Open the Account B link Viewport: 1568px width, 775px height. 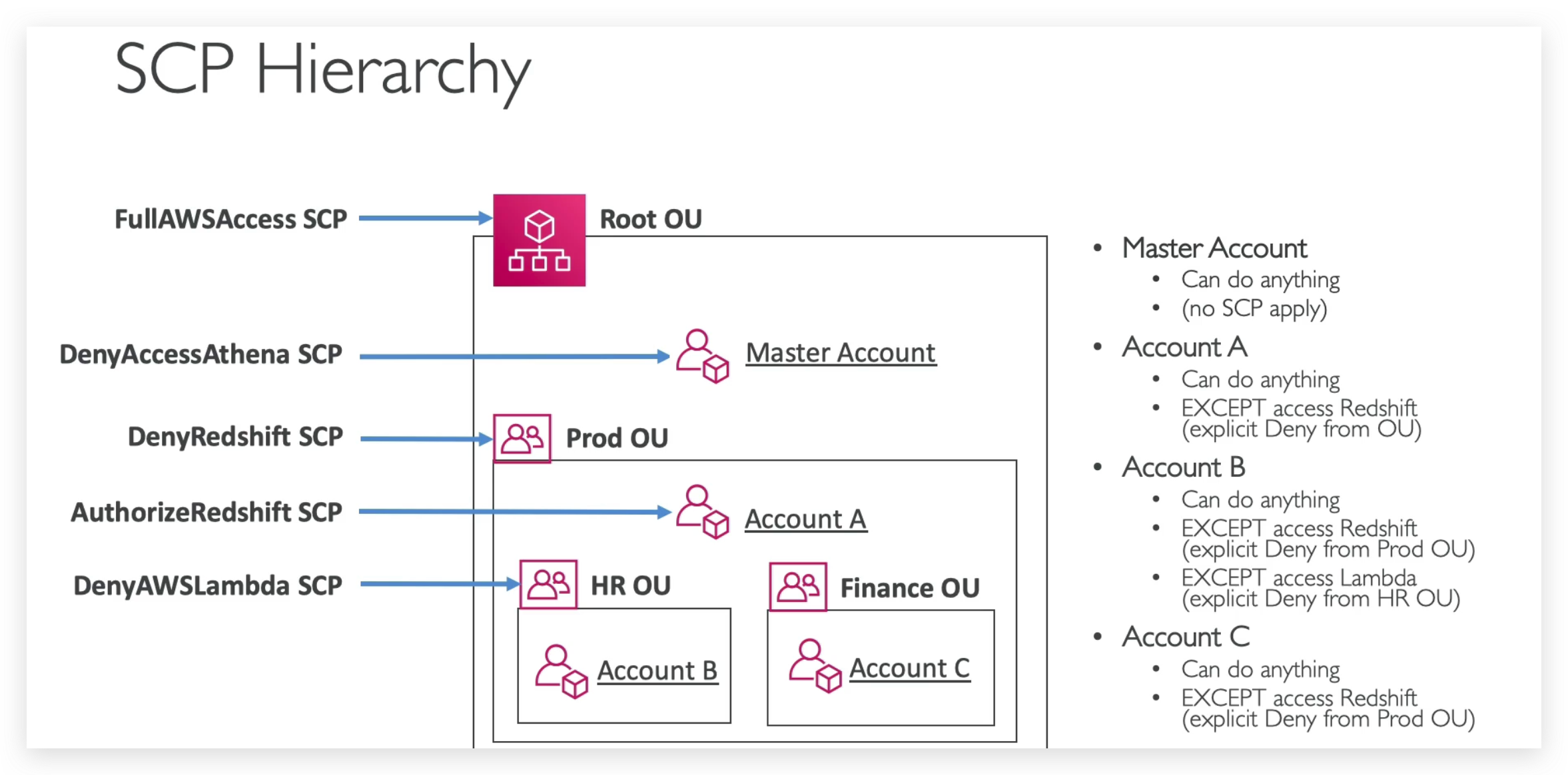coord(657,670)
